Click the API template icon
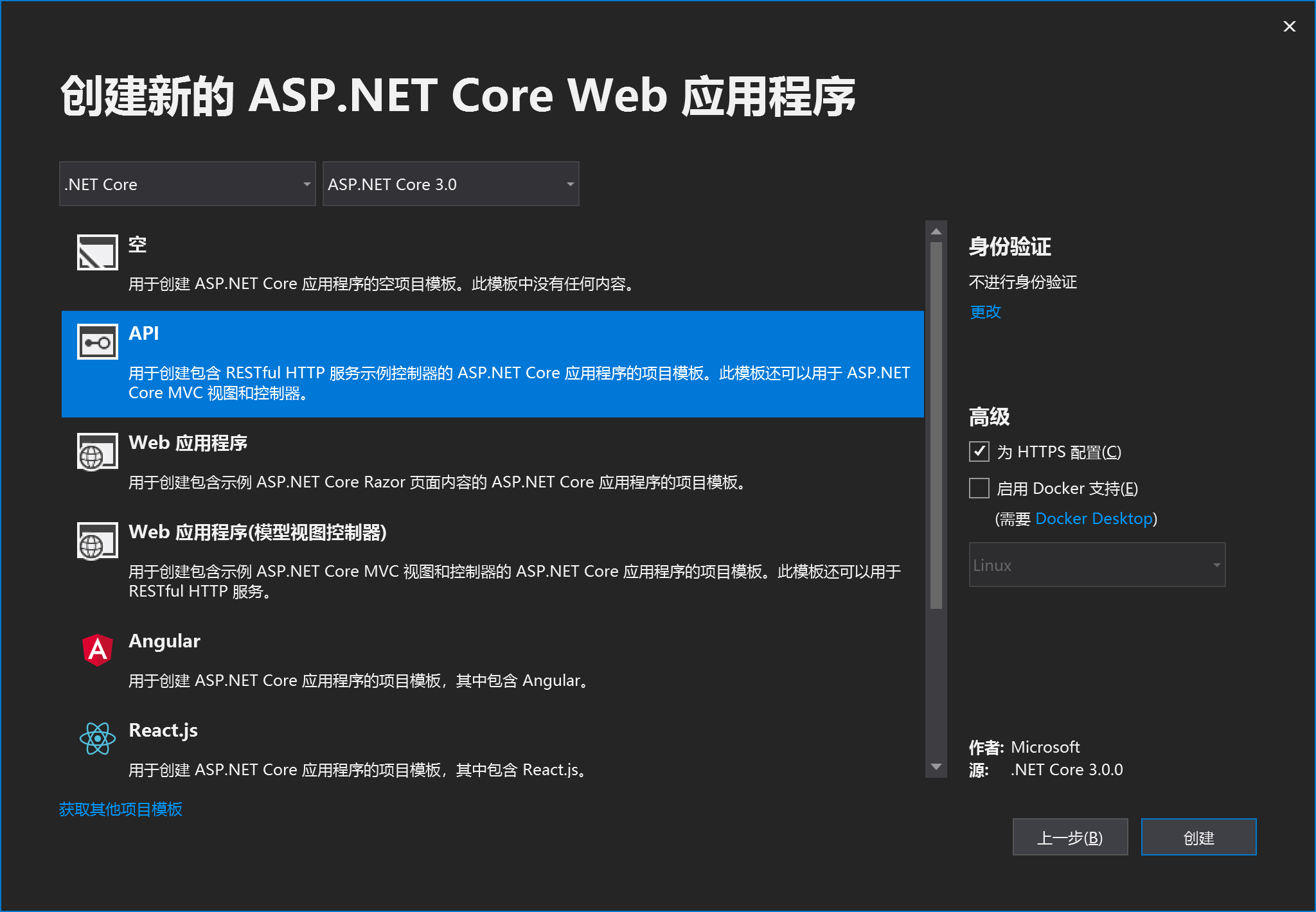This screenshot has height=912, width=1316. [97, 342]
